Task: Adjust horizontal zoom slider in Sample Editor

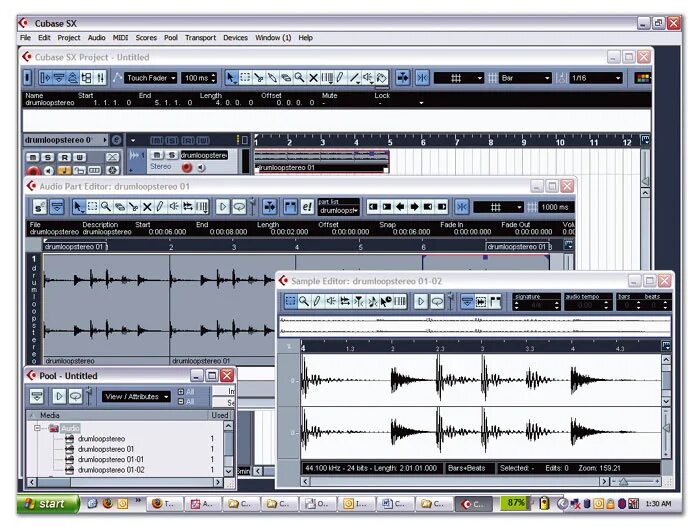Action: 624,481
